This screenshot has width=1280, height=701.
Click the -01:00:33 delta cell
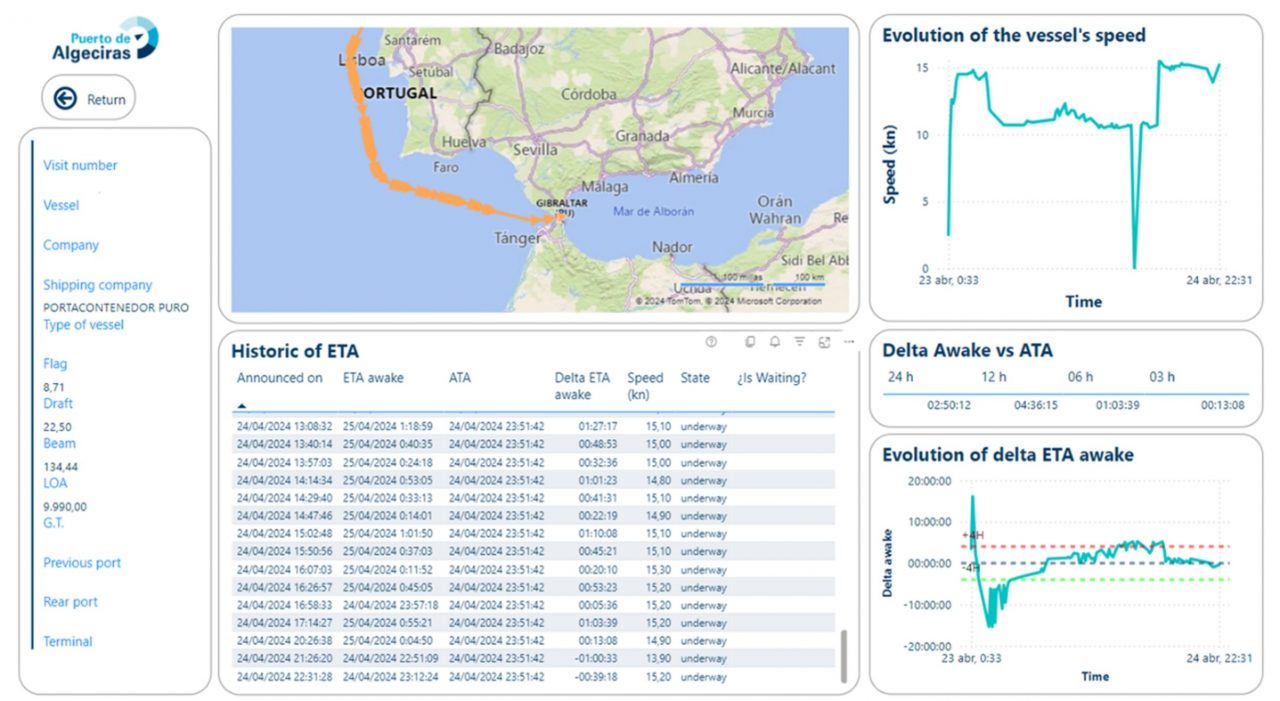(x=594, y=659)
